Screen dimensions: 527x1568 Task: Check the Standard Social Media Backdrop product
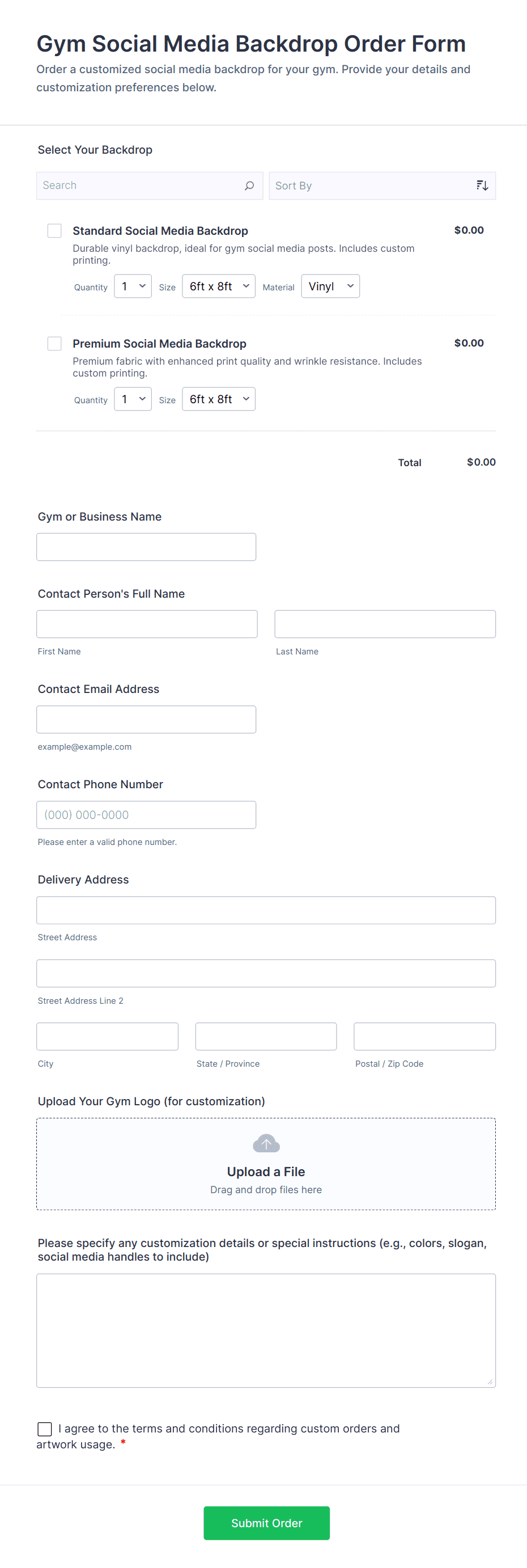(54, 231)
